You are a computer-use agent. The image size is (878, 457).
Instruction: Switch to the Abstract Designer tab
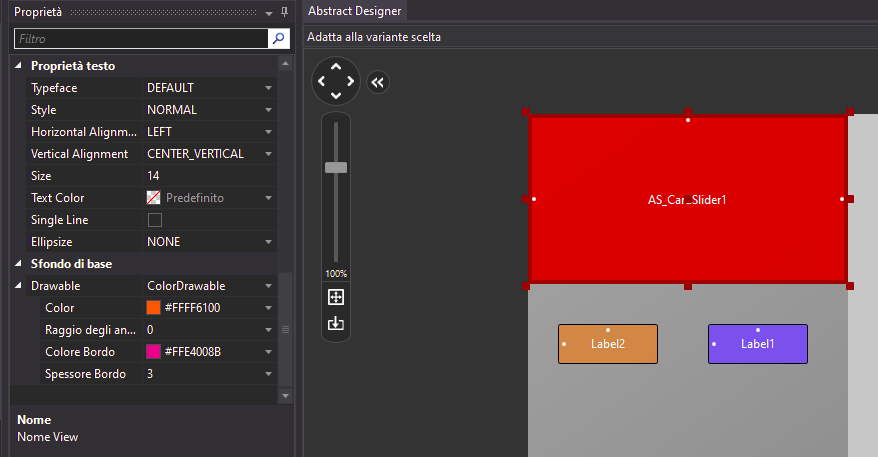pyautogui.click(x=354, y=11)
